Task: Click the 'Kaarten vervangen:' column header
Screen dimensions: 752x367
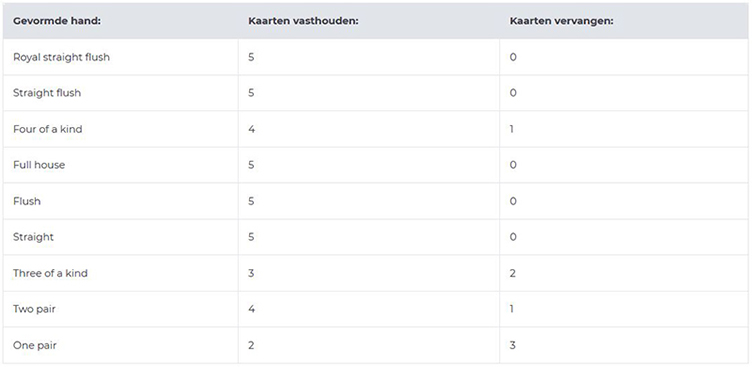Action: pyautogui.click(x=562, y=22)
